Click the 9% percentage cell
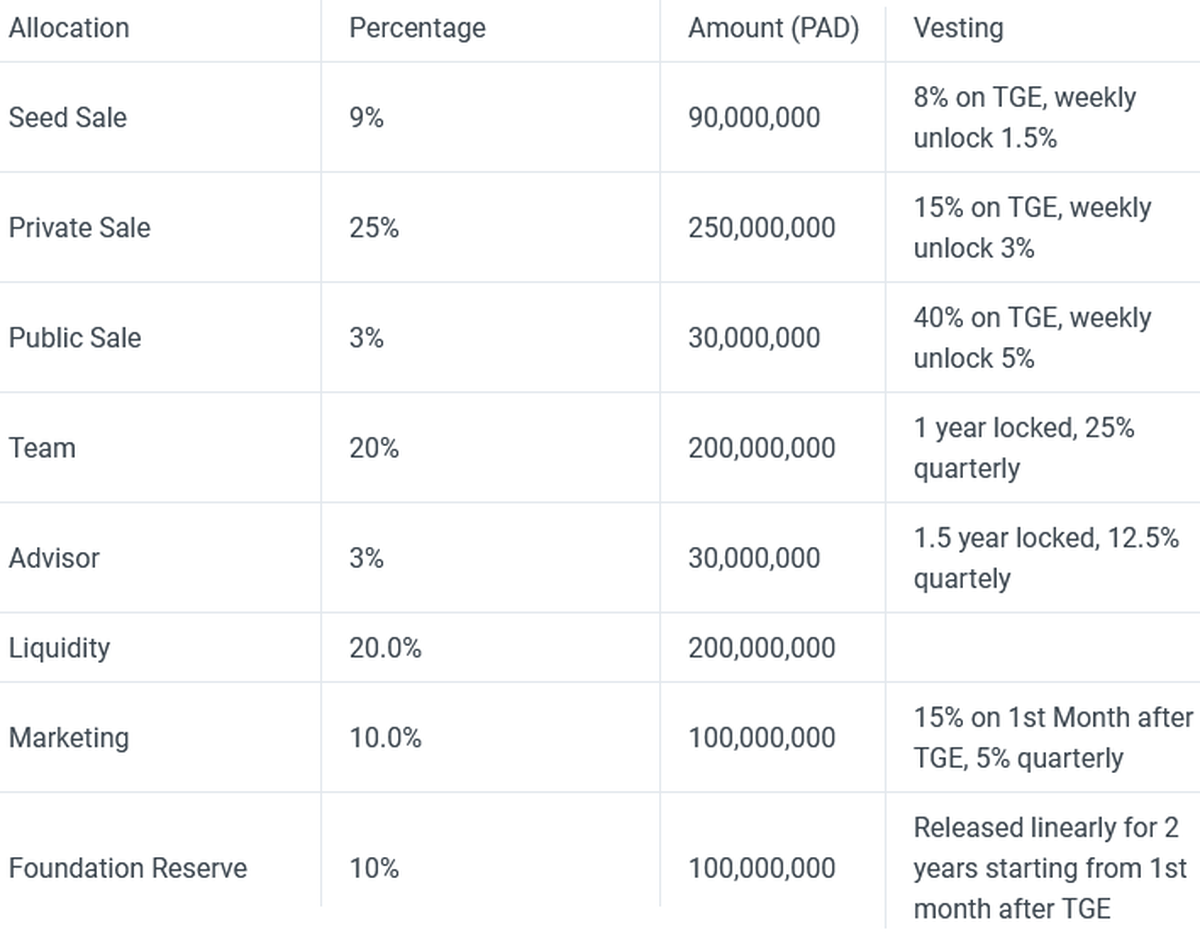Viewport: 1200px width, 937px height. point(366,118)
